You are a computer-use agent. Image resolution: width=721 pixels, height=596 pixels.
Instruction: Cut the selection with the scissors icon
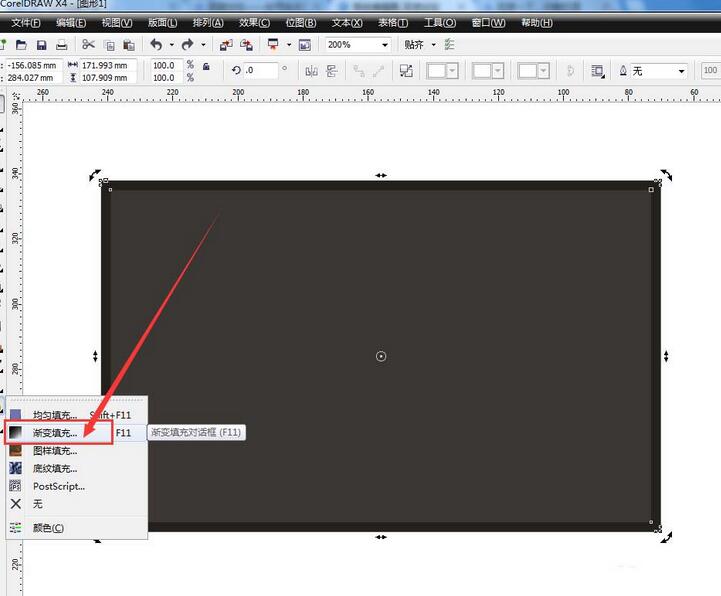pyautogui.click(x=89, y=45)
